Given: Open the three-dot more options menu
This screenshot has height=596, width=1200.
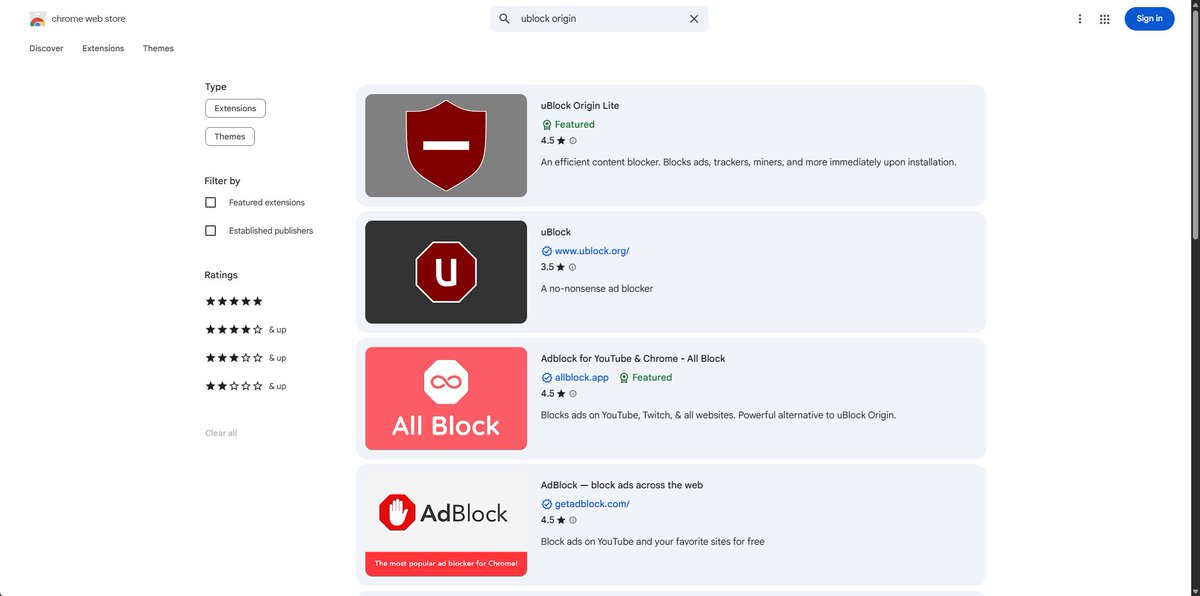Looking at the screenshot, I should pos(1080,19).
